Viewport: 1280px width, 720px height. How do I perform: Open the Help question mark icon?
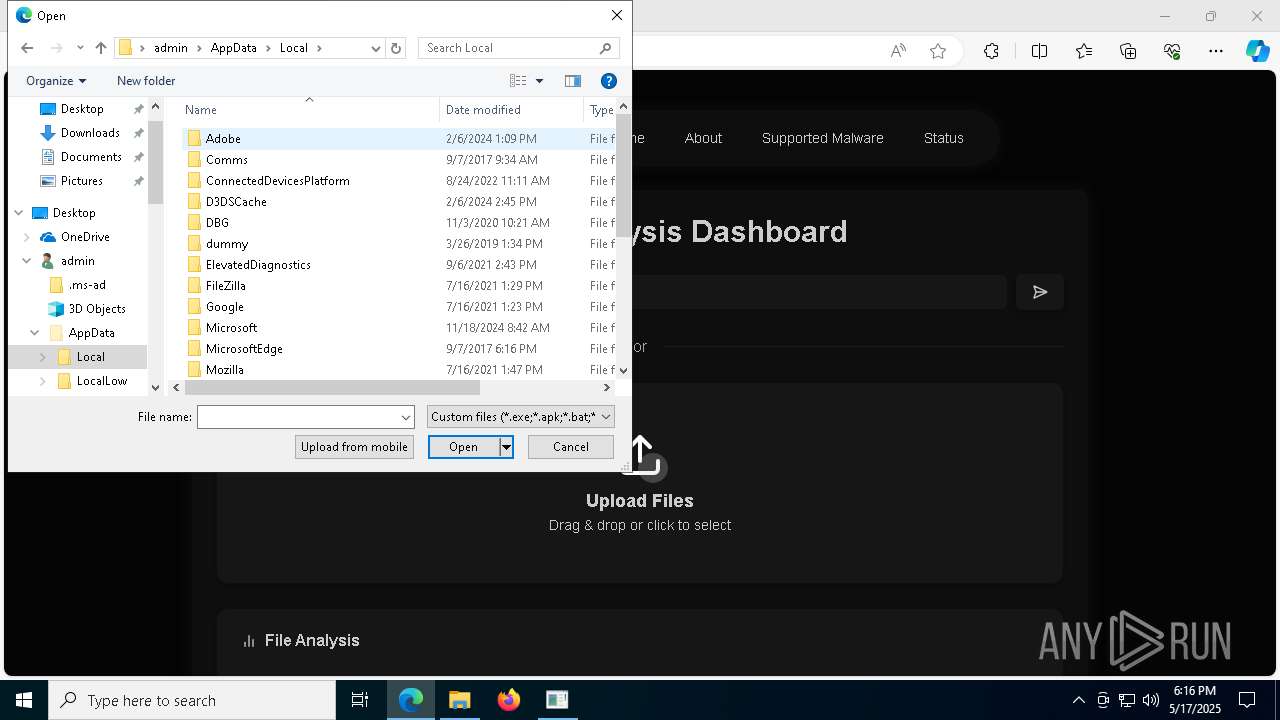(x=608, y=81)
